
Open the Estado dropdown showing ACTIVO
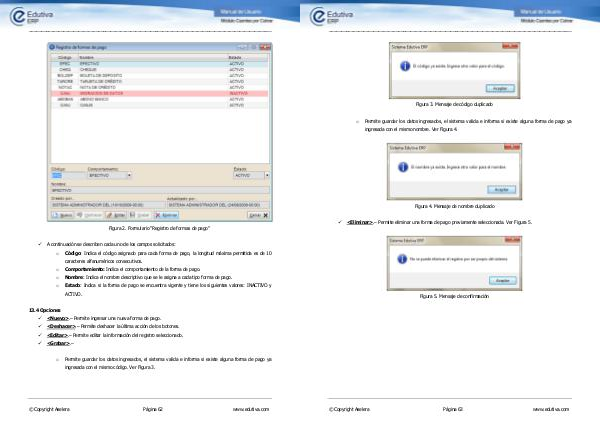[268, 175]
